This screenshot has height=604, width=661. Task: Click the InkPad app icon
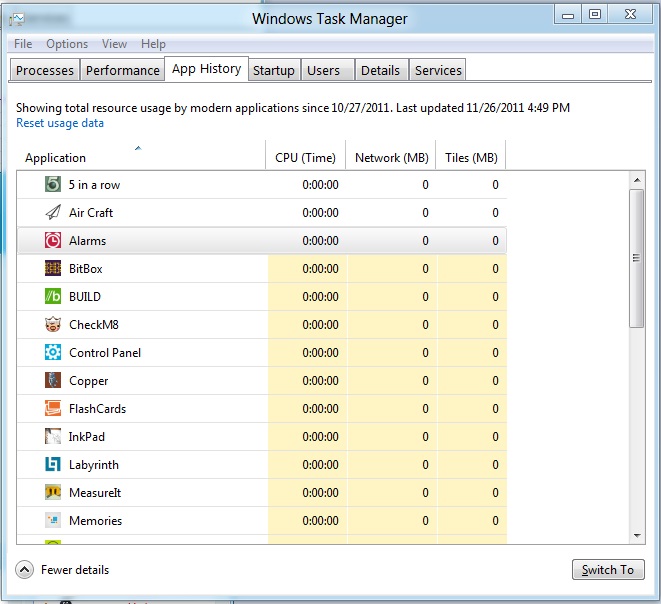point(53,436)
